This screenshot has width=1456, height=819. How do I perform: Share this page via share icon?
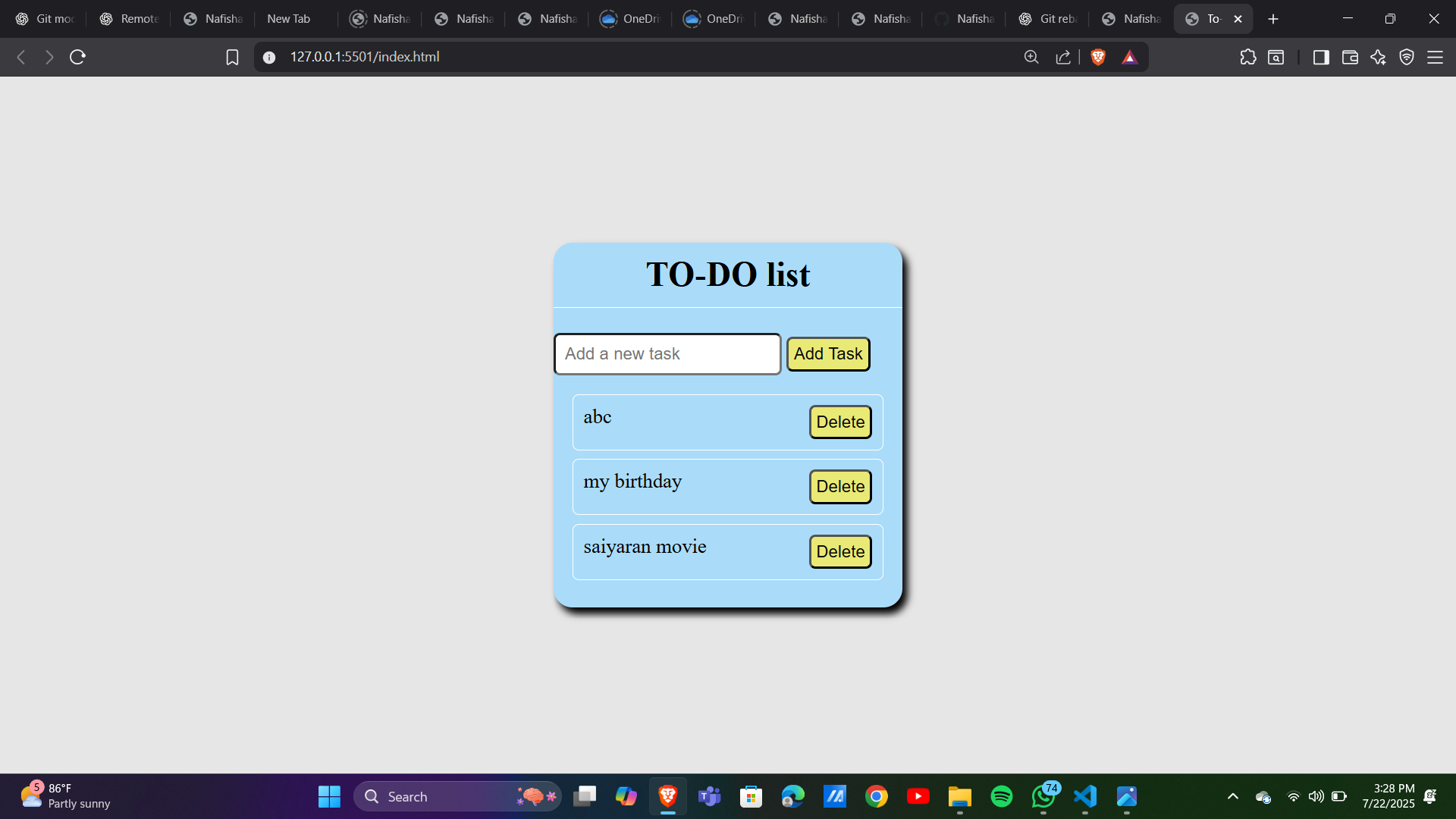pyautogui.click(x=1063, y=57)
